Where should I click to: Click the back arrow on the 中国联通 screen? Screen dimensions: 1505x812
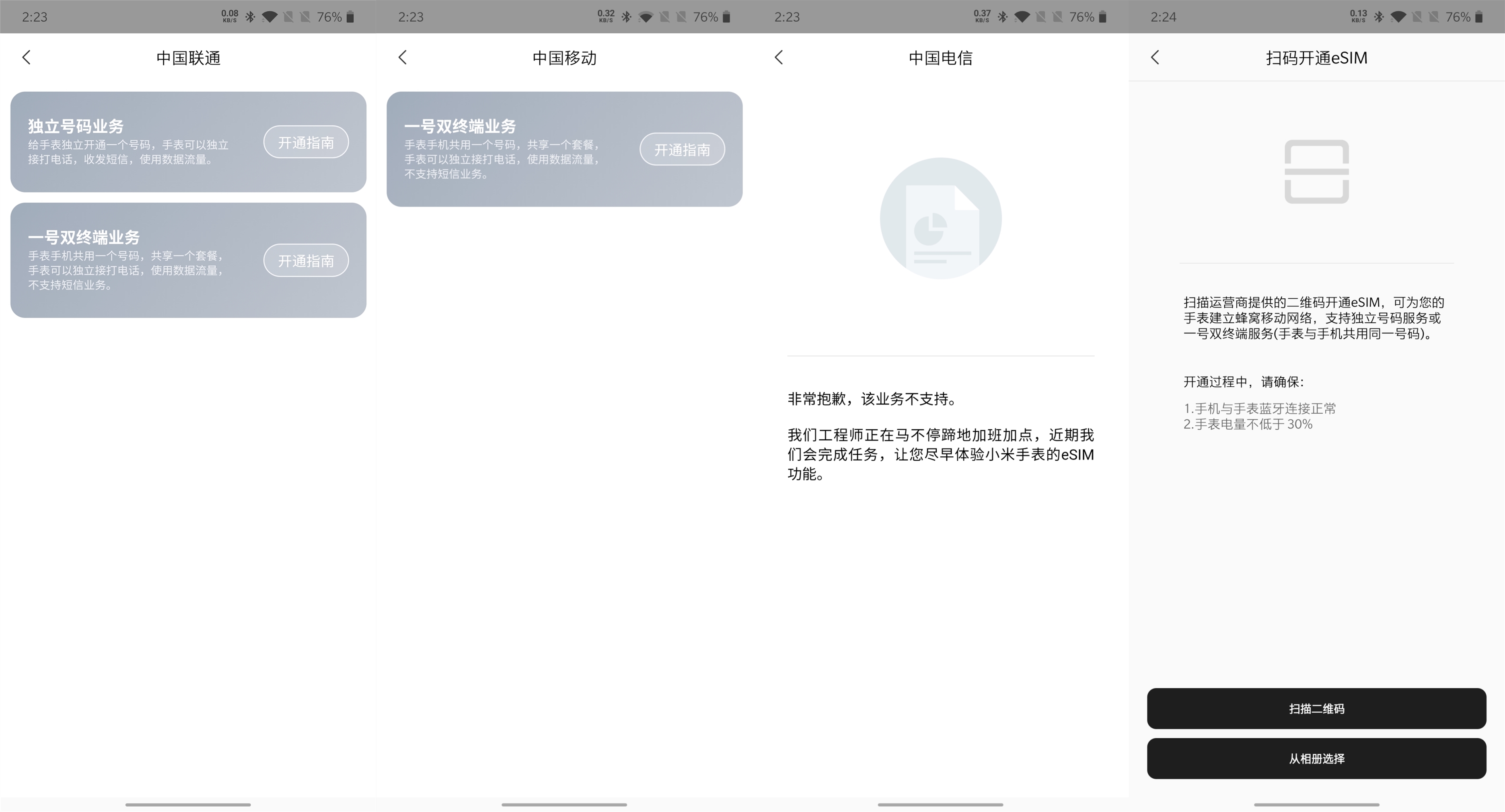(27, 57)
